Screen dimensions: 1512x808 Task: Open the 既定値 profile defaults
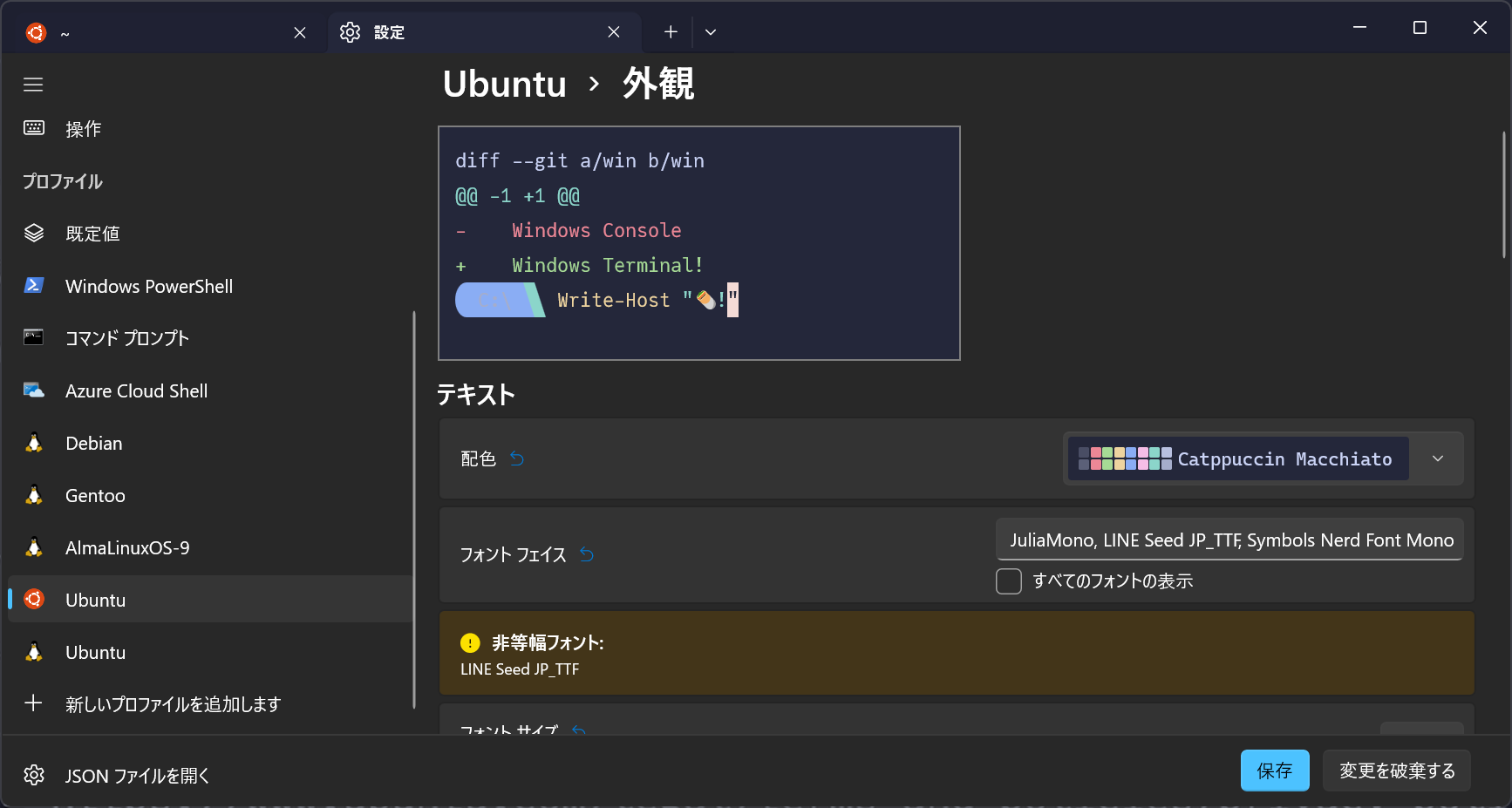209,233
